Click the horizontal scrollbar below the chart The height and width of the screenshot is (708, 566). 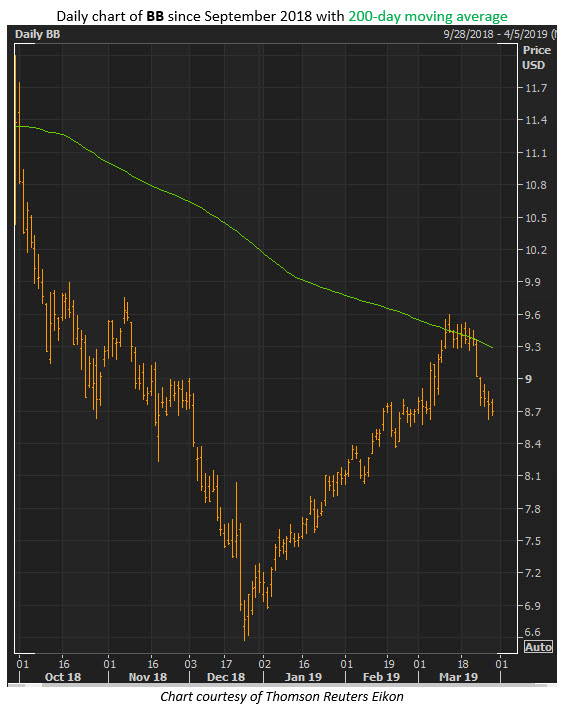tap(282, 686)
